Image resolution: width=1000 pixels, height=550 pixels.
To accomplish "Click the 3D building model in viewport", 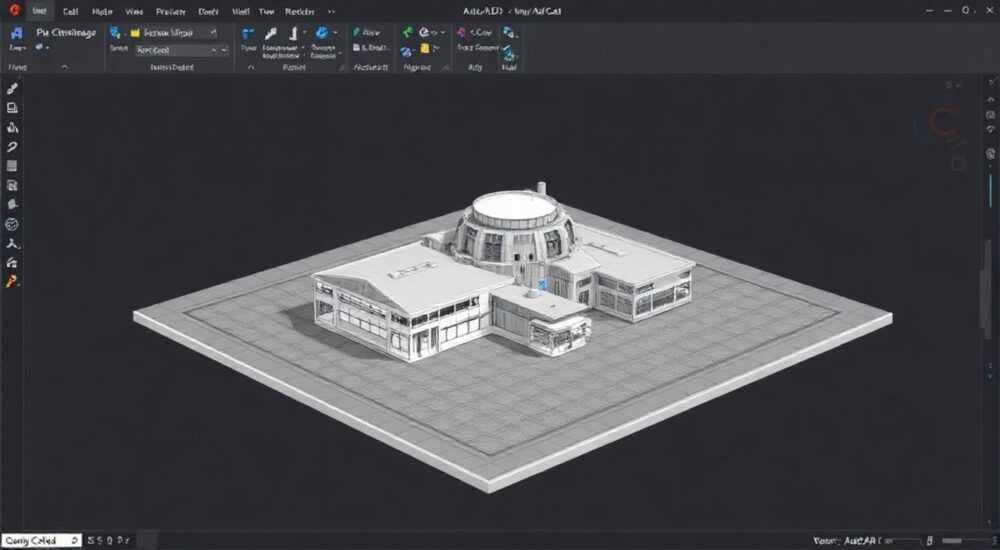I will 503,274.
